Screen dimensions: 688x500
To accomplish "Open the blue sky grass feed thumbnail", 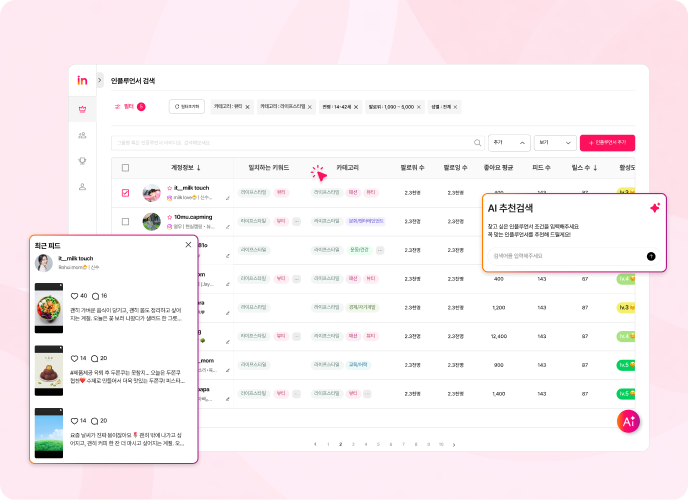I will pos(49,433).
